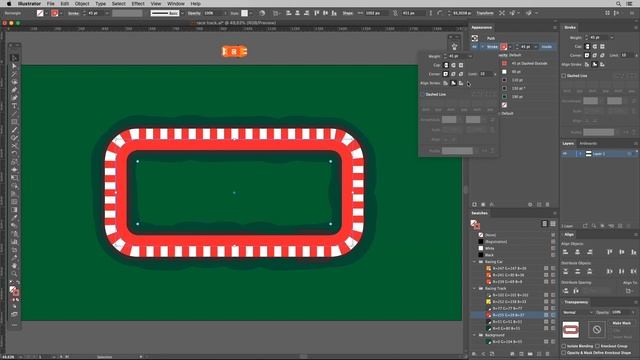Select the Type tool
Image resolution: width=640 pixels, height=360 pixels.
pyautogui.click(x=14, y=106)
